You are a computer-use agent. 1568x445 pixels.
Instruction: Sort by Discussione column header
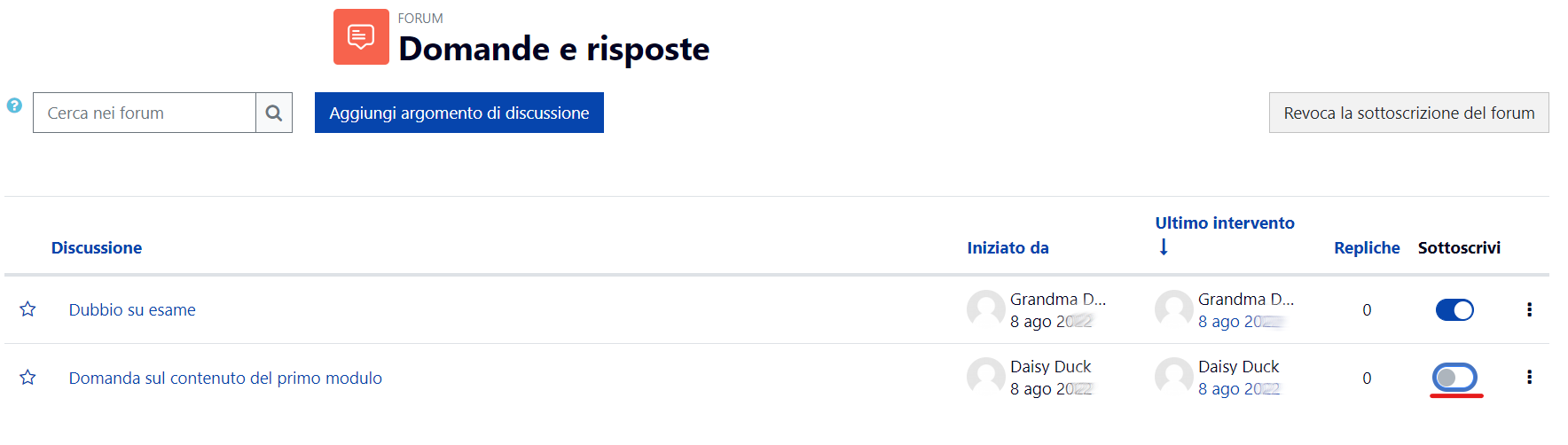(97, 247)
